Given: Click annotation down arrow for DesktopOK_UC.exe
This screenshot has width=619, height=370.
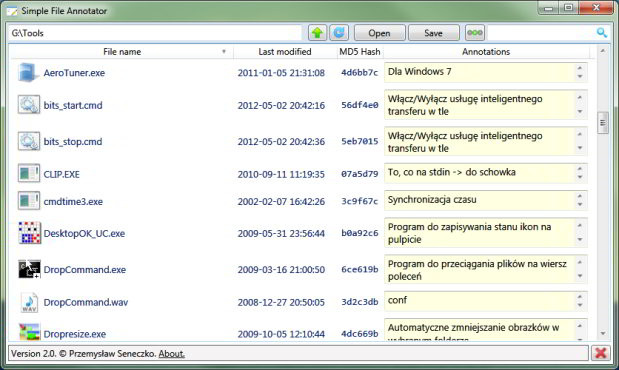Looking at the screenshot, I should point(580,240).
